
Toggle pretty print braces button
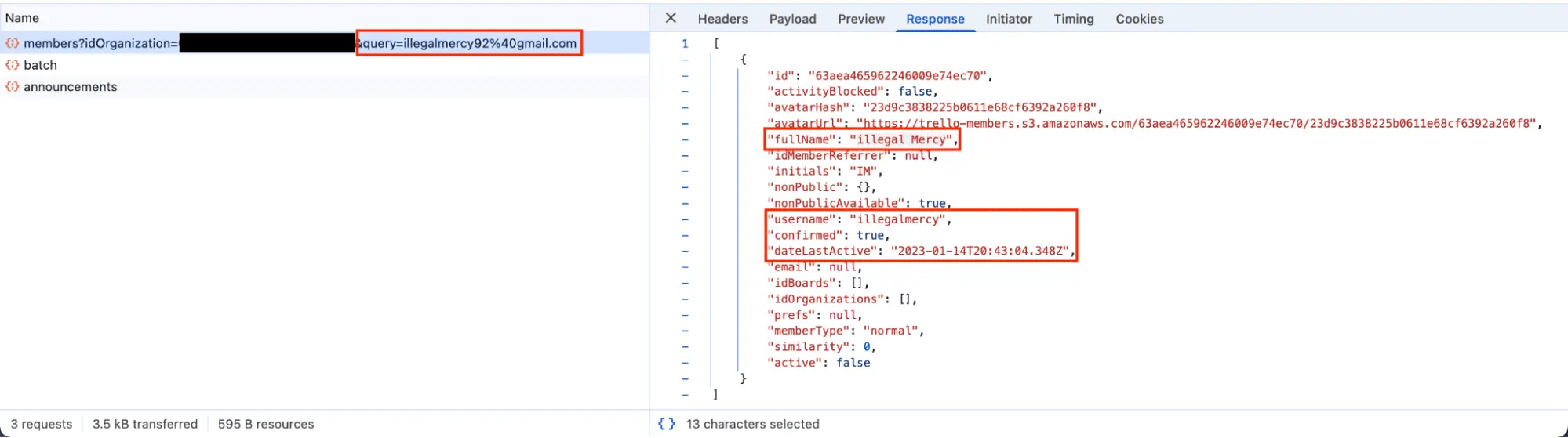tap(667, 424)
